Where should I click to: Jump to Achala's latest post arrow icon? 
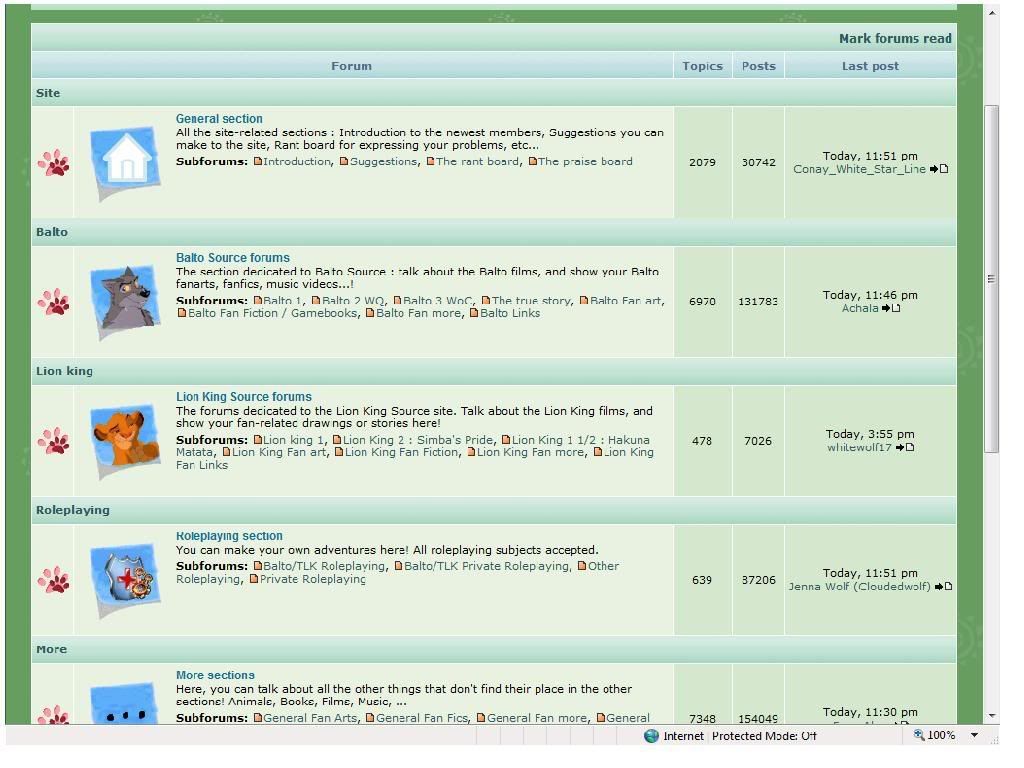[x=891, y=308]
